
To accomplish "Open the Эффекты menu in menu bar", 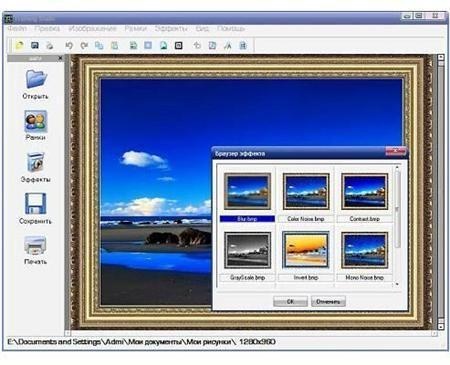I will coord(171,29).
